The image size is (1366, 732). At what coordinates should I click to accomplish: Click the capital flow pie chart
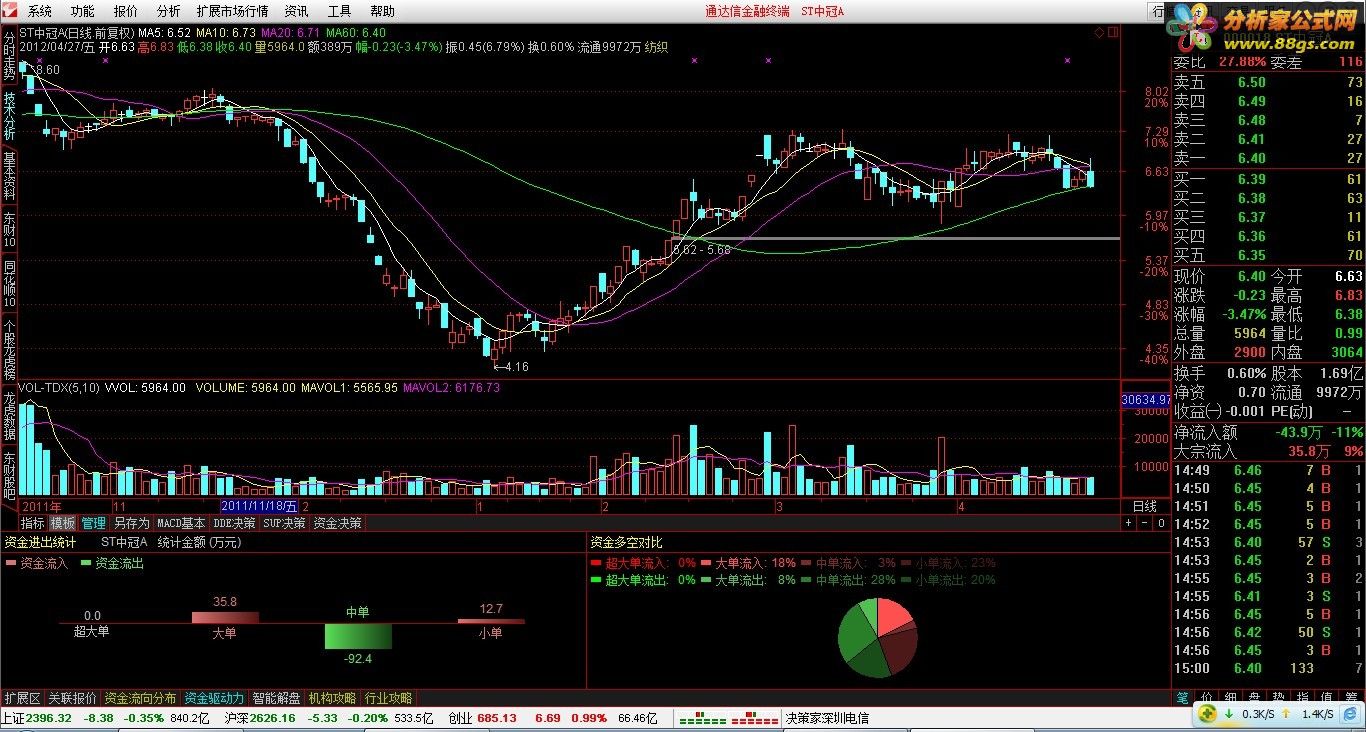click(877, 638)
